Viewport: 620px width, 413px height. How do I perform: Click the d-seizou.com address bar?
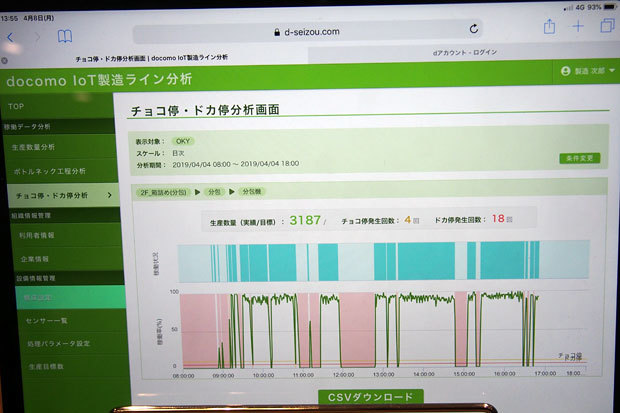coord(307,32)
